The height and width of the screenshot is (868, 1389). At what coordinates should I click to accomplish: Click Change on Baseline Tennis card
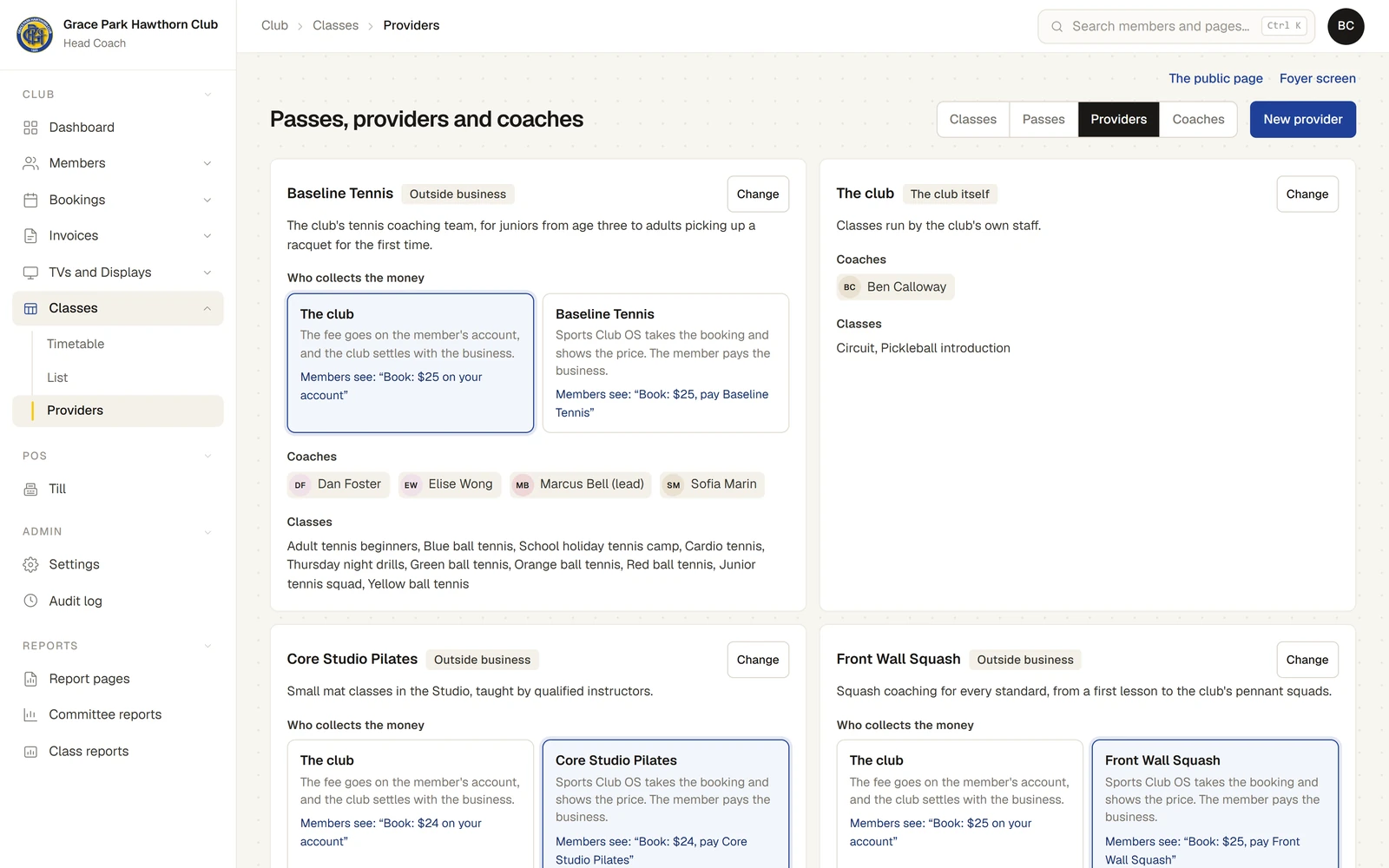coord(758,194)
